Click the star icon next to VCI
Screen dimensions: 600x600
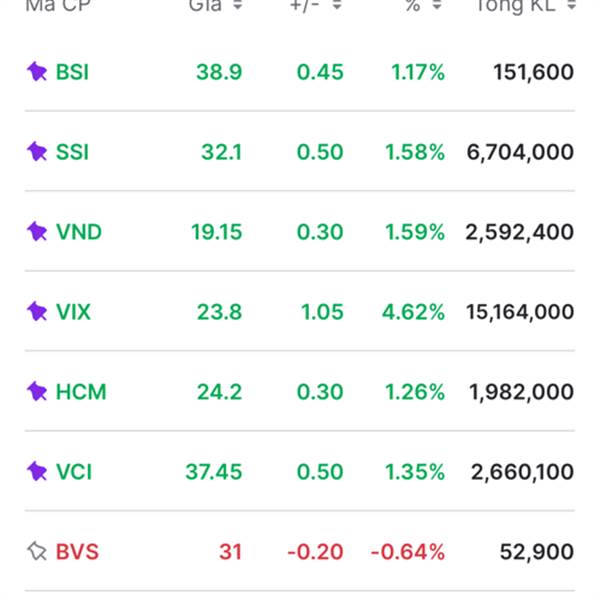[x=37, y=471]
